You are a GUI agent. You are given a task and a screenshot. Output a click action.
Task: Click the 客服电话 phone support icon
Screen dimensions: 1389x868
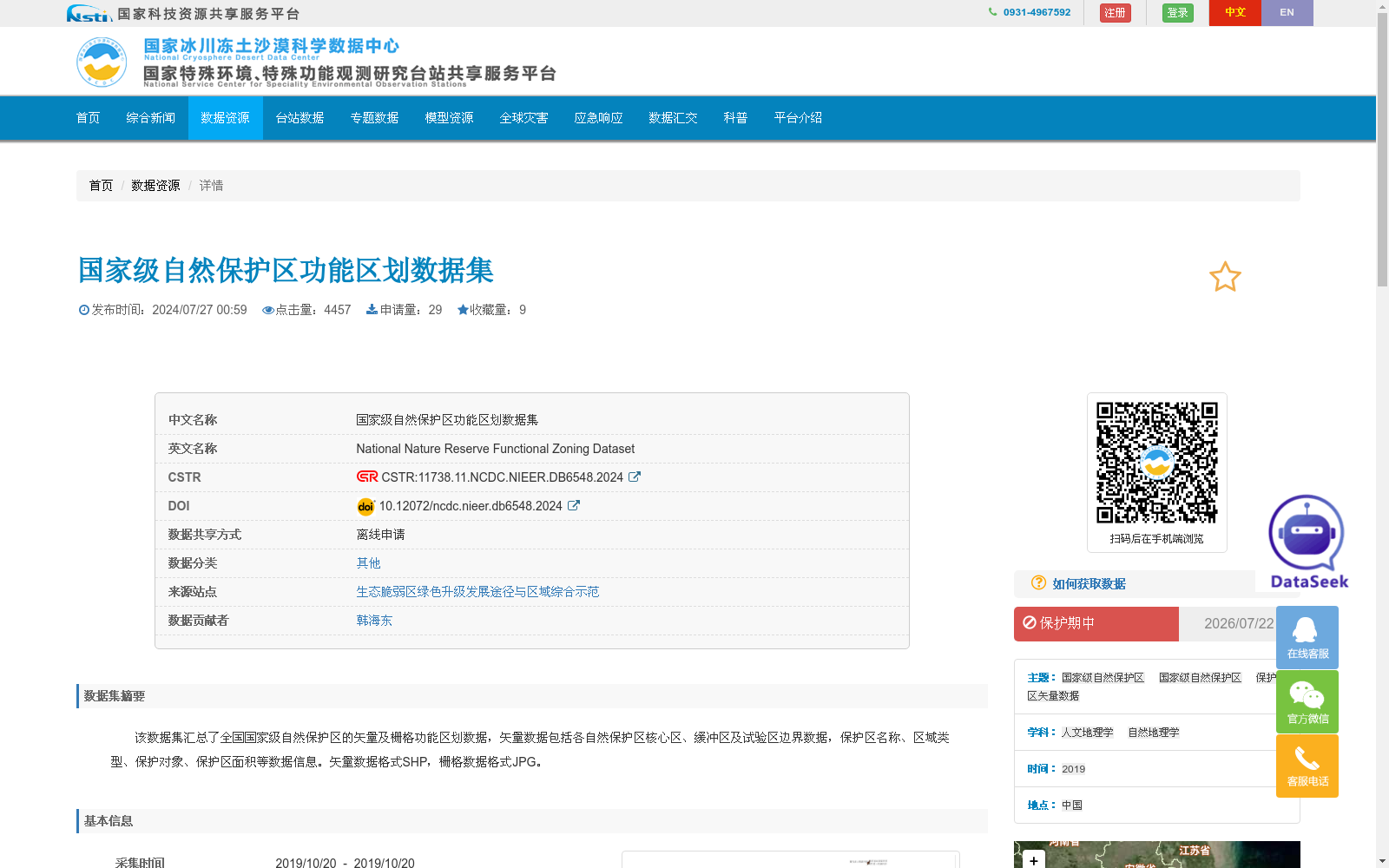1307,764
